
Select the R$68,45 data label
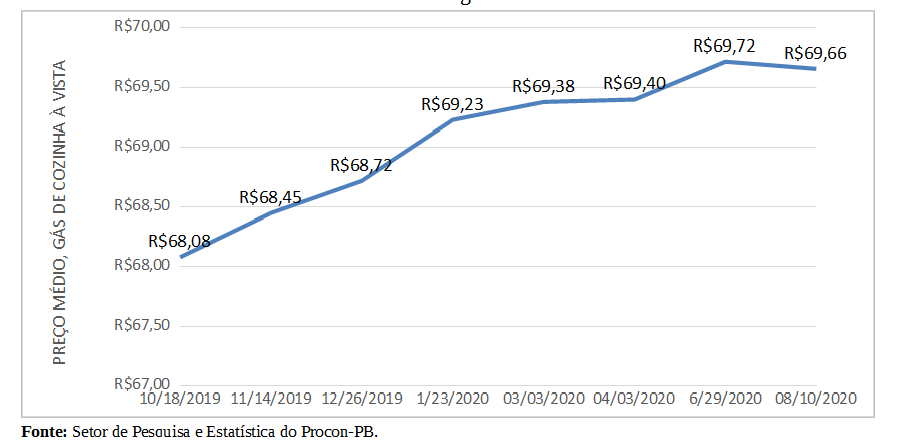tap(270, 197)
